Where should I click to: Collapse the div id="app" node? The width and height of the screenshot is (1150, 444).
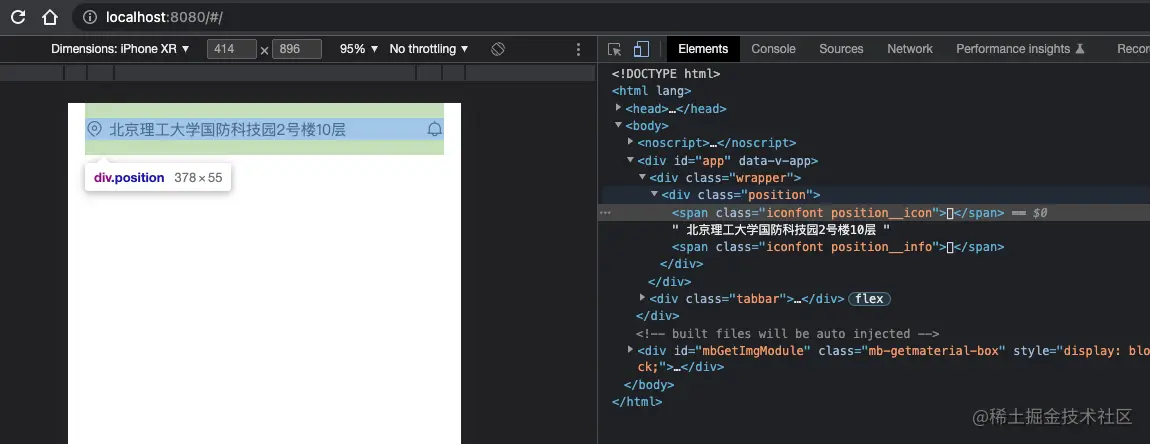click(x=631, y=160)
